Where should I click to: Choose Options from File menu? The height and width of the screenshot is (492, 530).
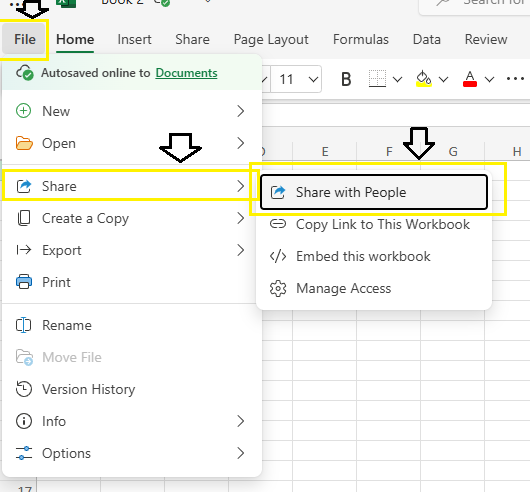(x=132, y=453)
